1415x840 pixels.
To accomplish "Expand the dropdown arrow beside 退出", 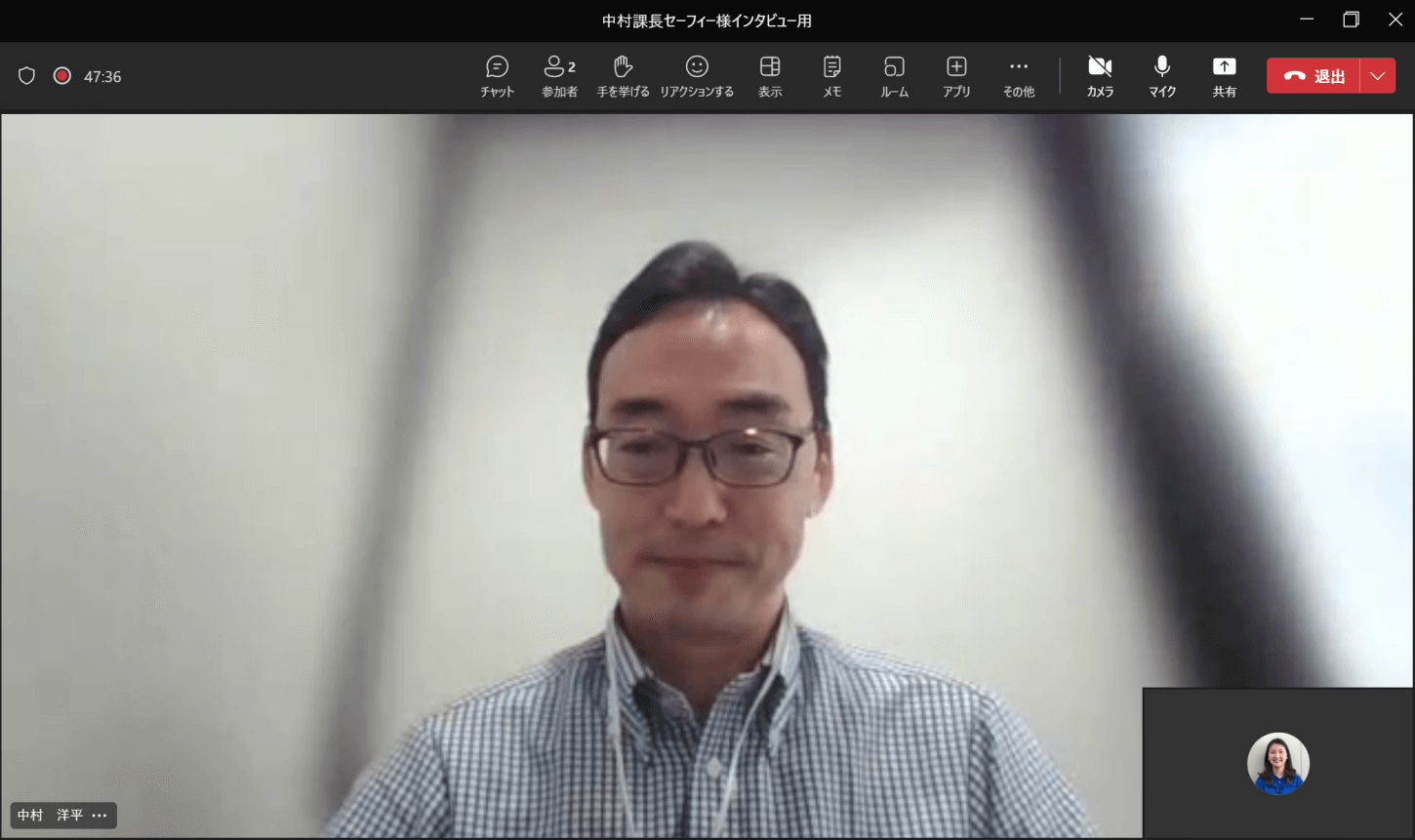I will point(1377,76).
